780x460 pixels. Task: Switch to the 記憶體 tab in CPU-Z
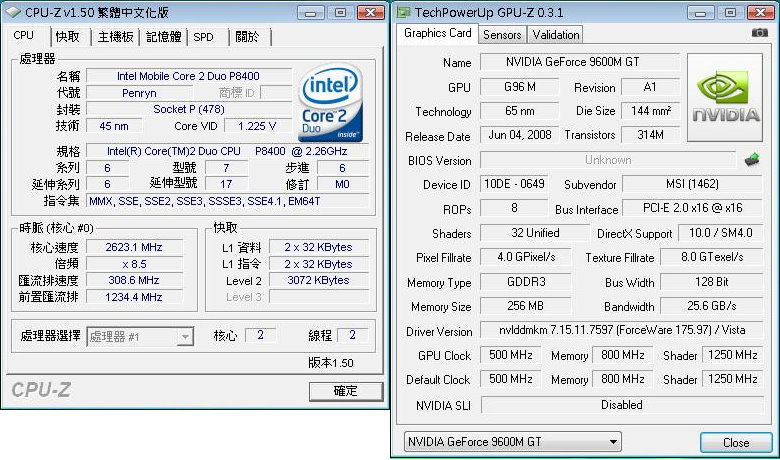pyautogui.click(x=163, y=37)
